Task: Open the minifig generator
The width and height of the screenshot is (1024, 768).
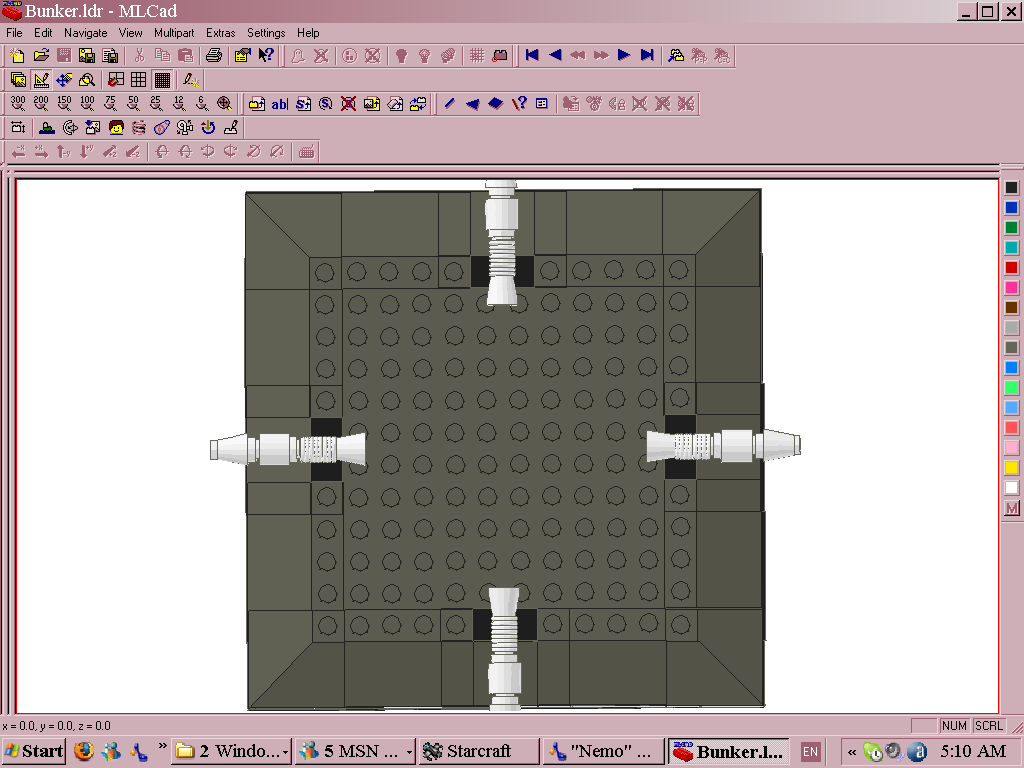Action: click(116, 127)
